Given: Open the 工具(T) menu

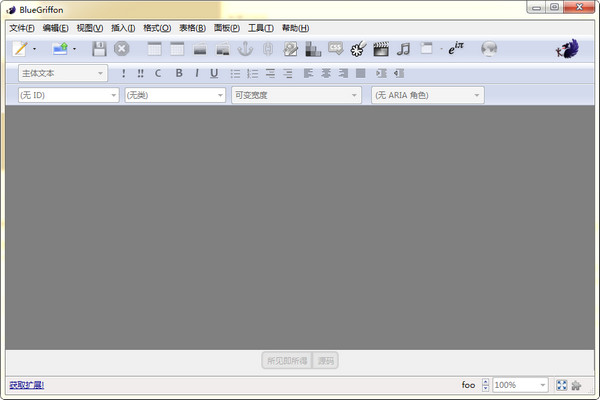Looking at the screenshot, I should coord(260,28).
